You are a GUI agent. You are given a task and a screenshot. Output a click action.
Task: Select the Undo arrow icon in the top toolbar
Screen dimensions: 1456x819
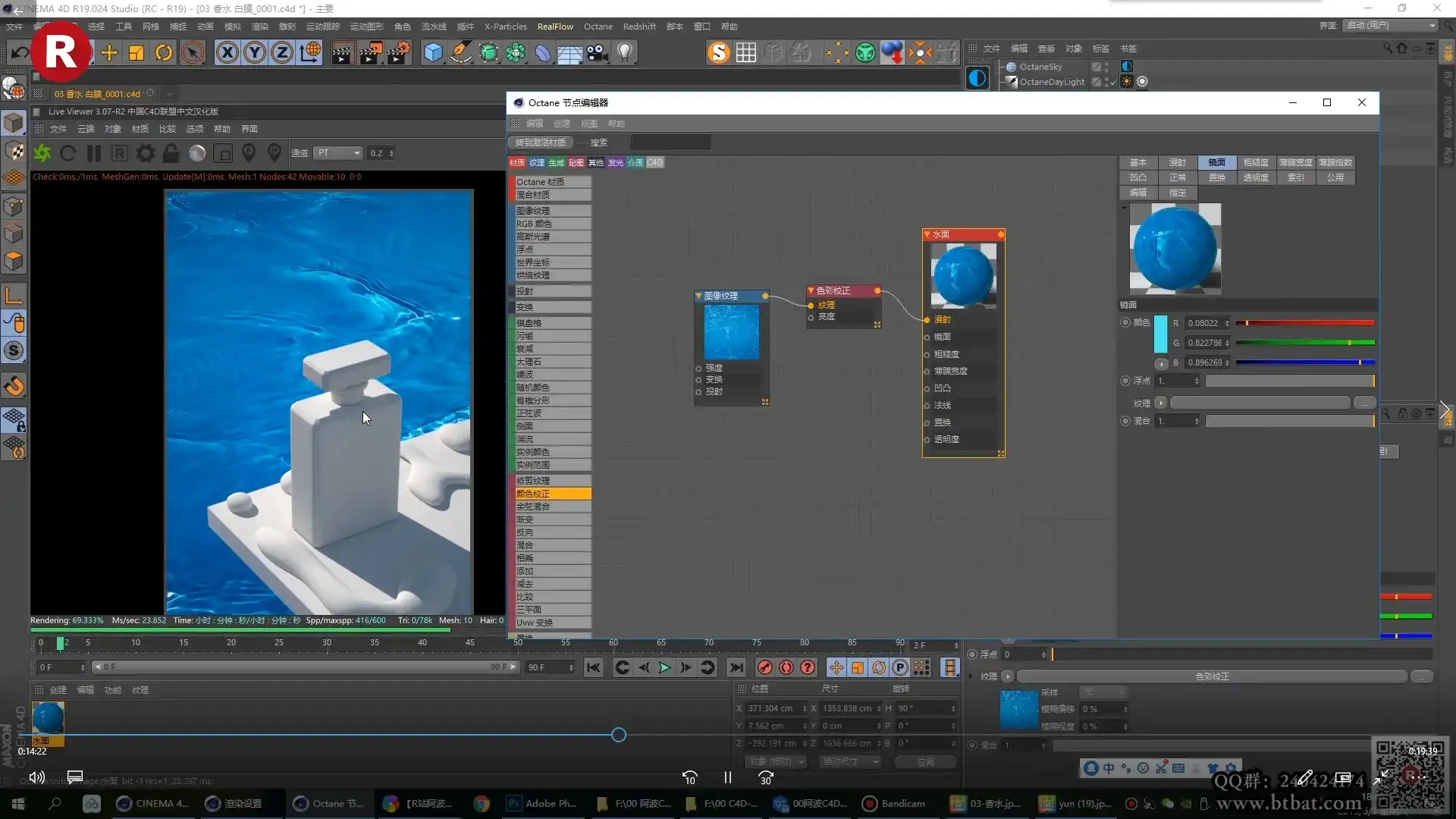click(x=20, y=52)
